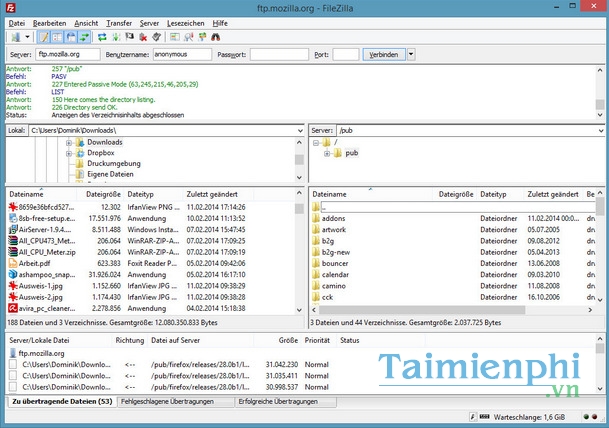Select the avira_pc_cleaner application icon
The width and height of the screenshot is (609, 428).
click(x=13, y=308)
